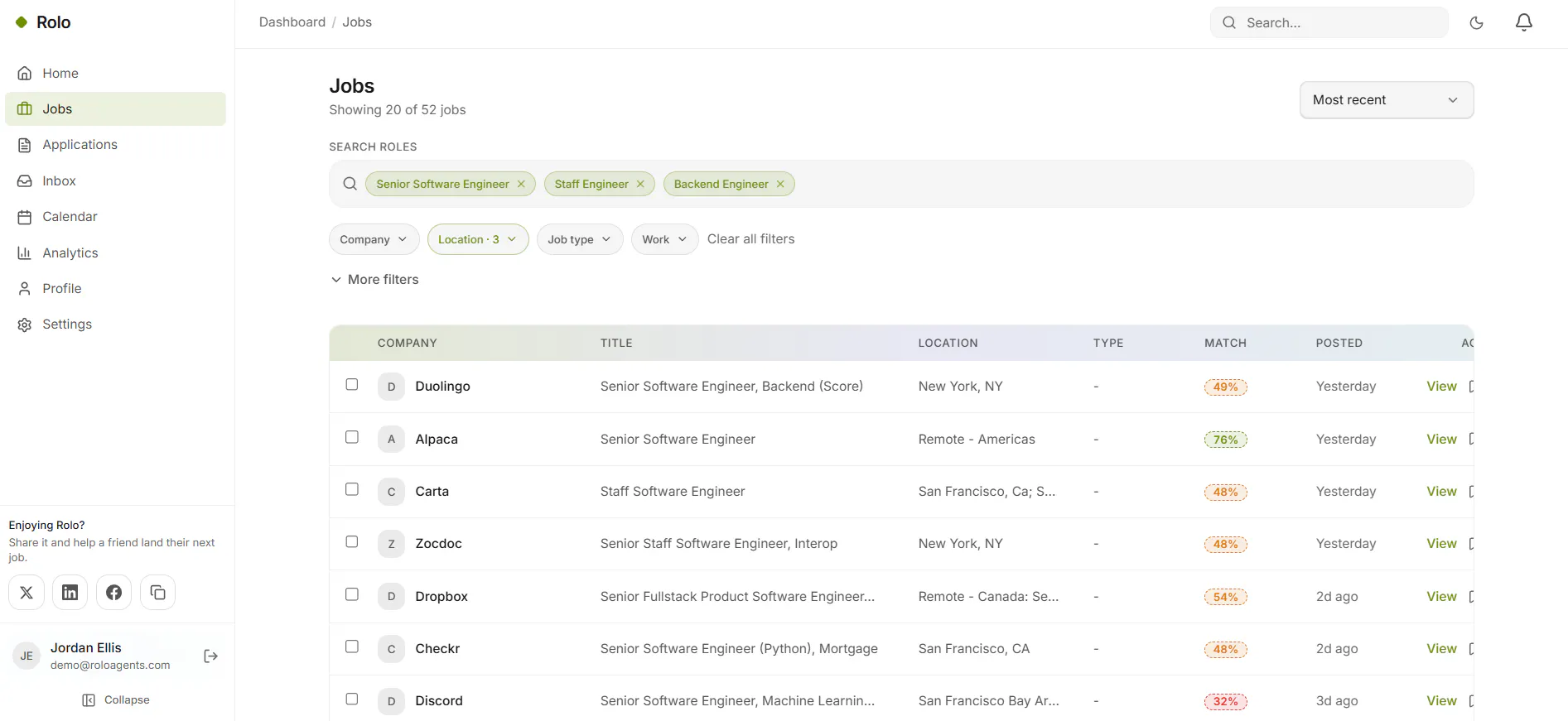Screen dimensions: 1568x721
Task: Copy the share link icon
Action: (x=158, y=593)
